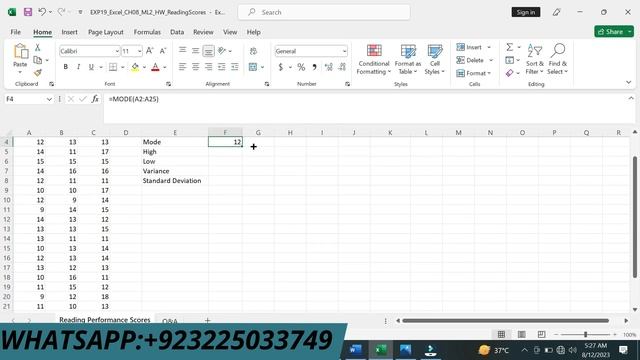Click in the Search box
Viewport: 640px width, 360px height.
point(324,12)
